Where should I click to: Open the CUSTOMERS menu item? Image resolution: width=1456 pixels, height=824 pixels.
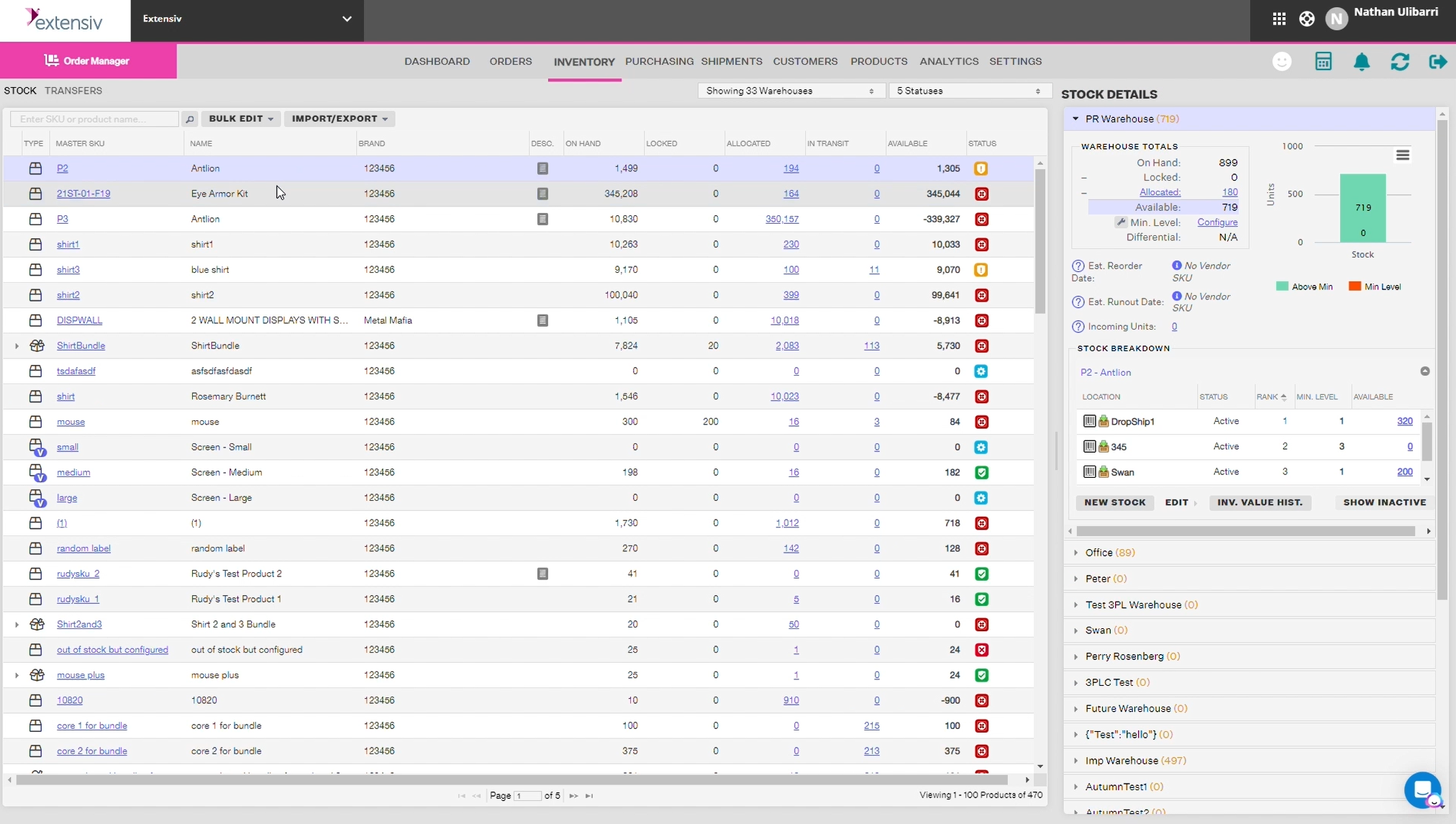804,61
